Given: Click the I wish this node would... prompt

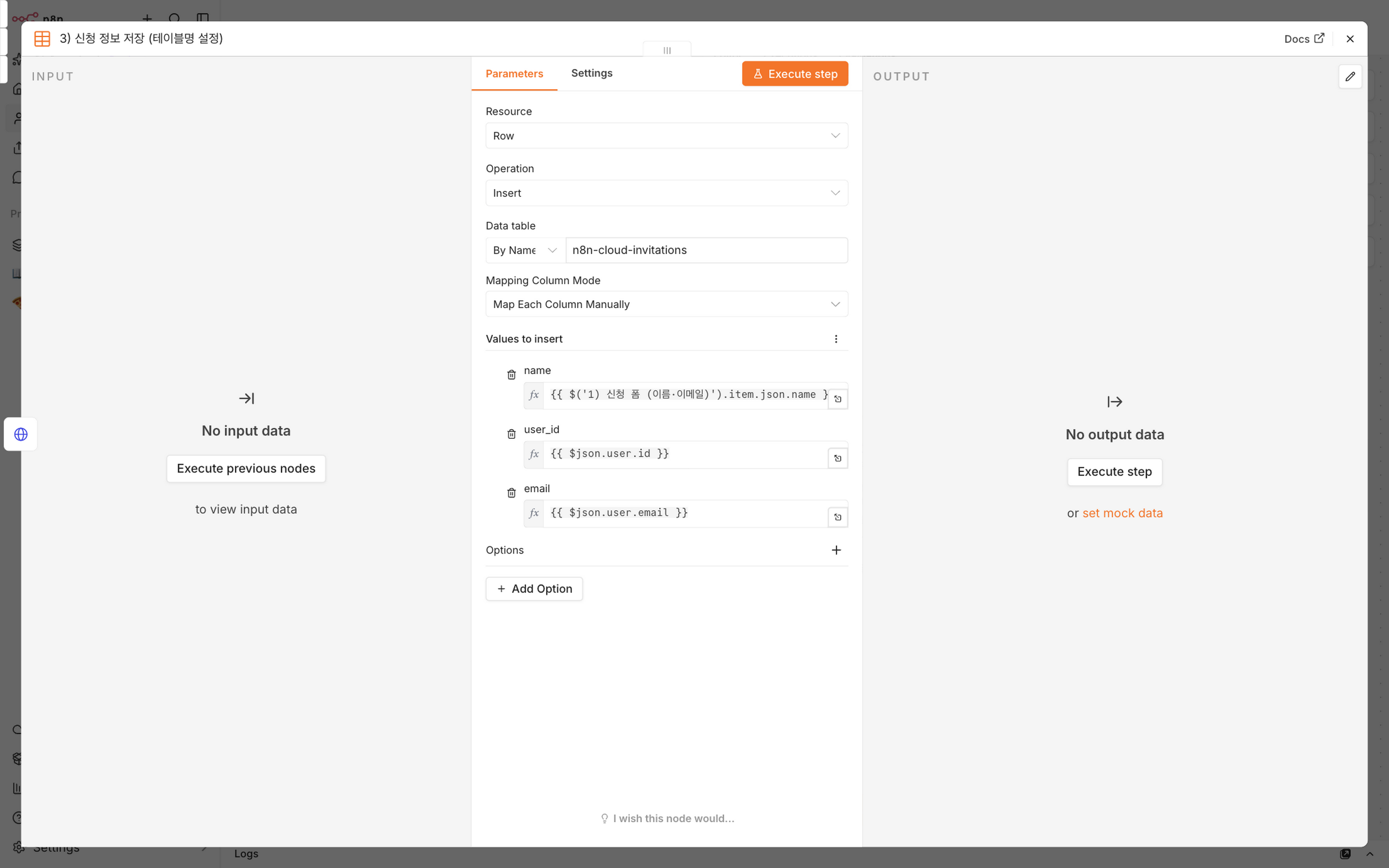Looking at the screenshot, I should 667,819.
